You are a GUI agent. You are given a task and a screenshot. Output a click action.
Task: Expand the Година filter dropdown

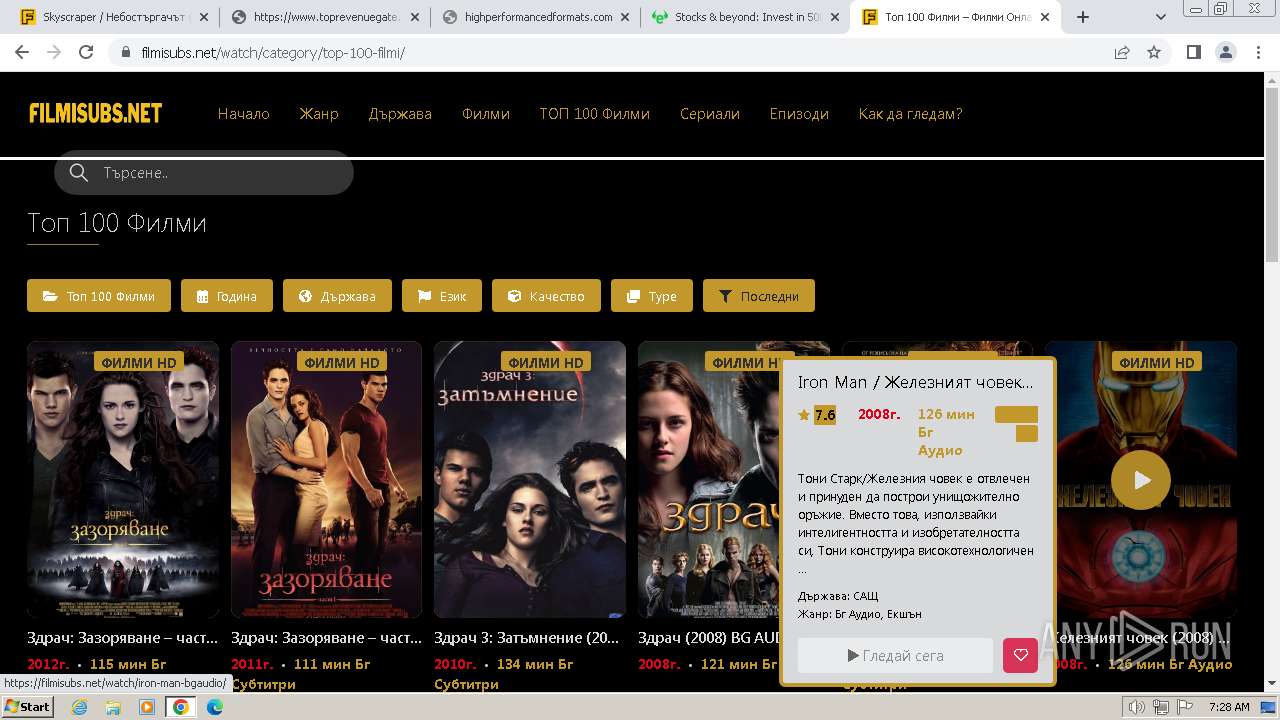[227, 296]
